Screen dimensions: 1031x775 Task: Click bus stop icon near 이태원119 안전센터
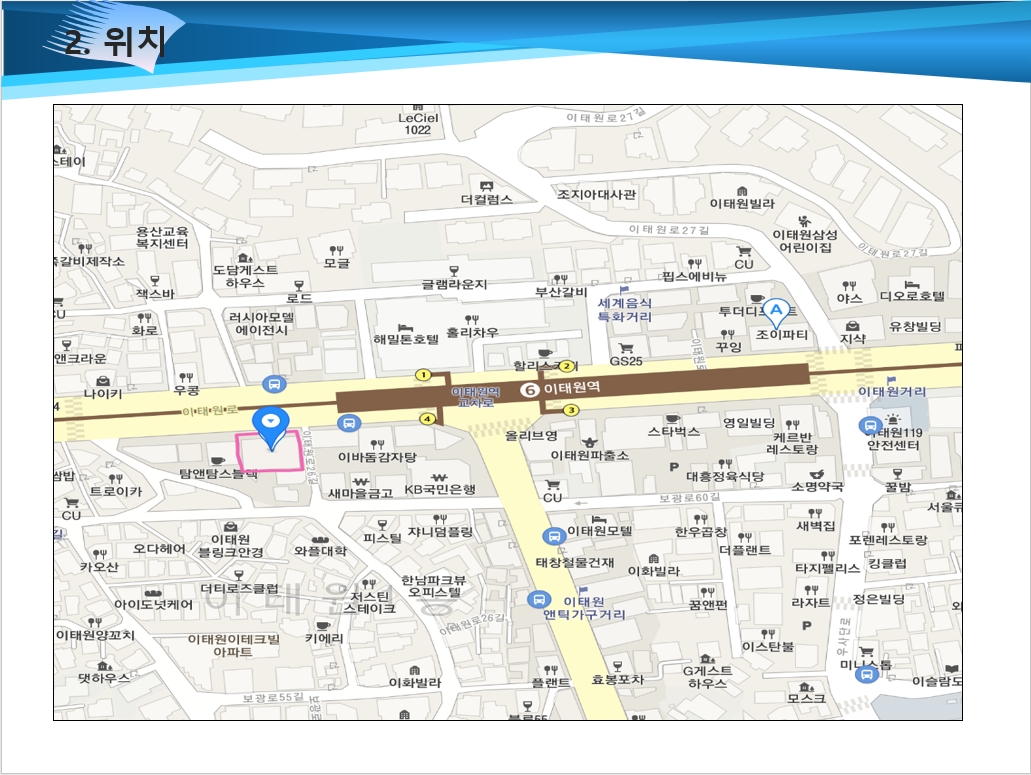pos(871,426)
